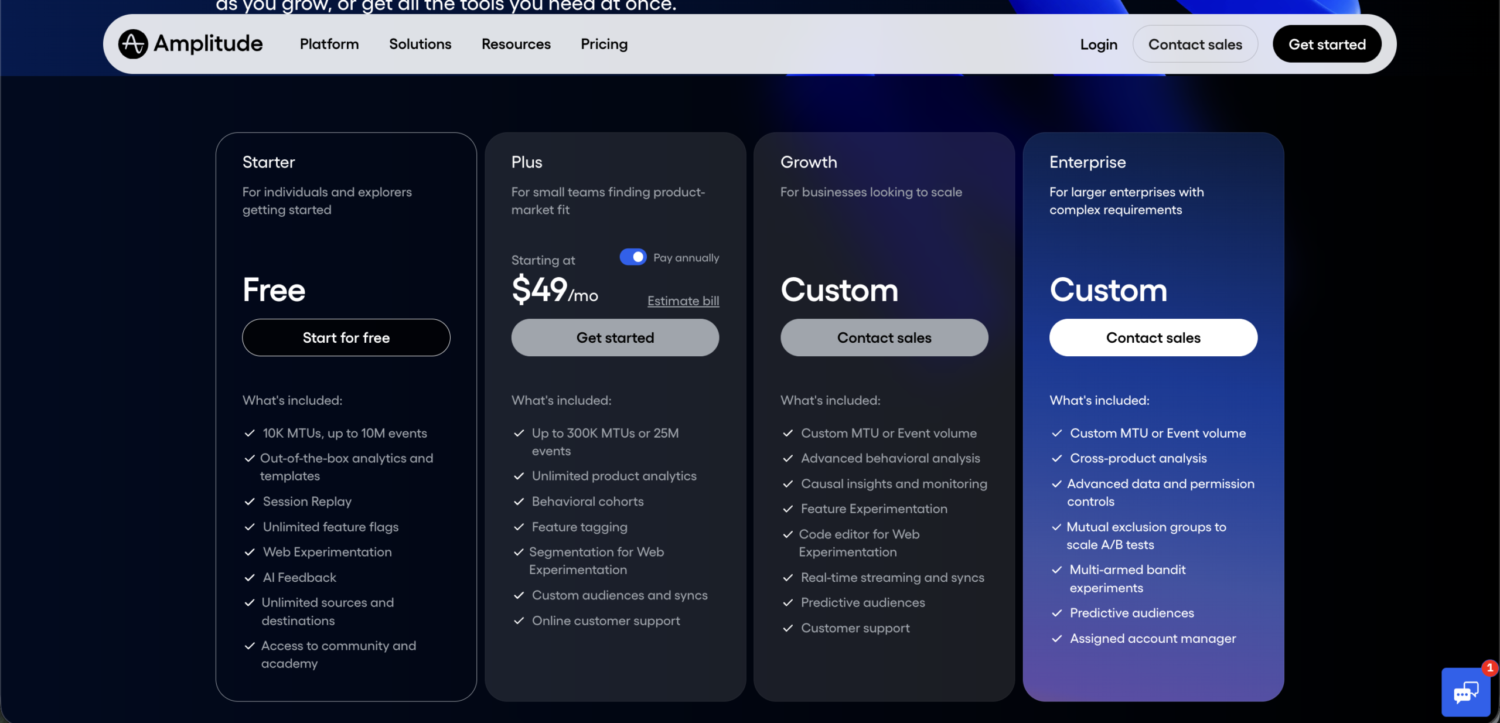Click Contact sales on the Growth plan

click(x=884, y=337)
